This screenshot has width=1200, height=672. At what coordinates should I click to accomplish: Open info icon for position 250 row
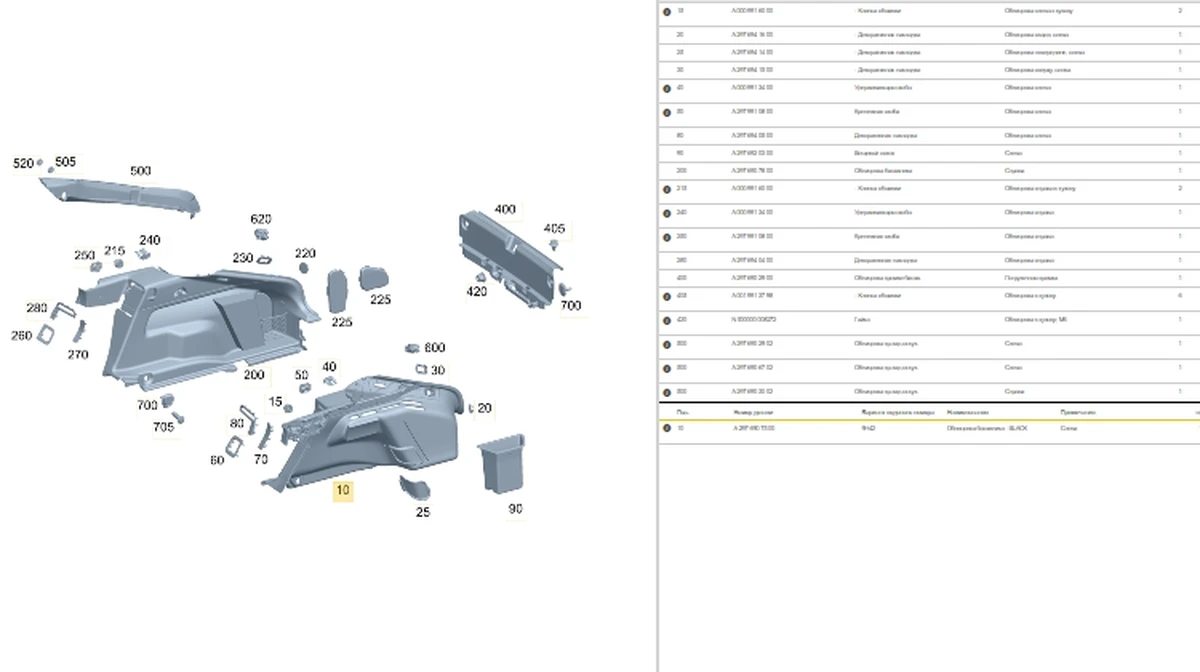coord(667,237)
